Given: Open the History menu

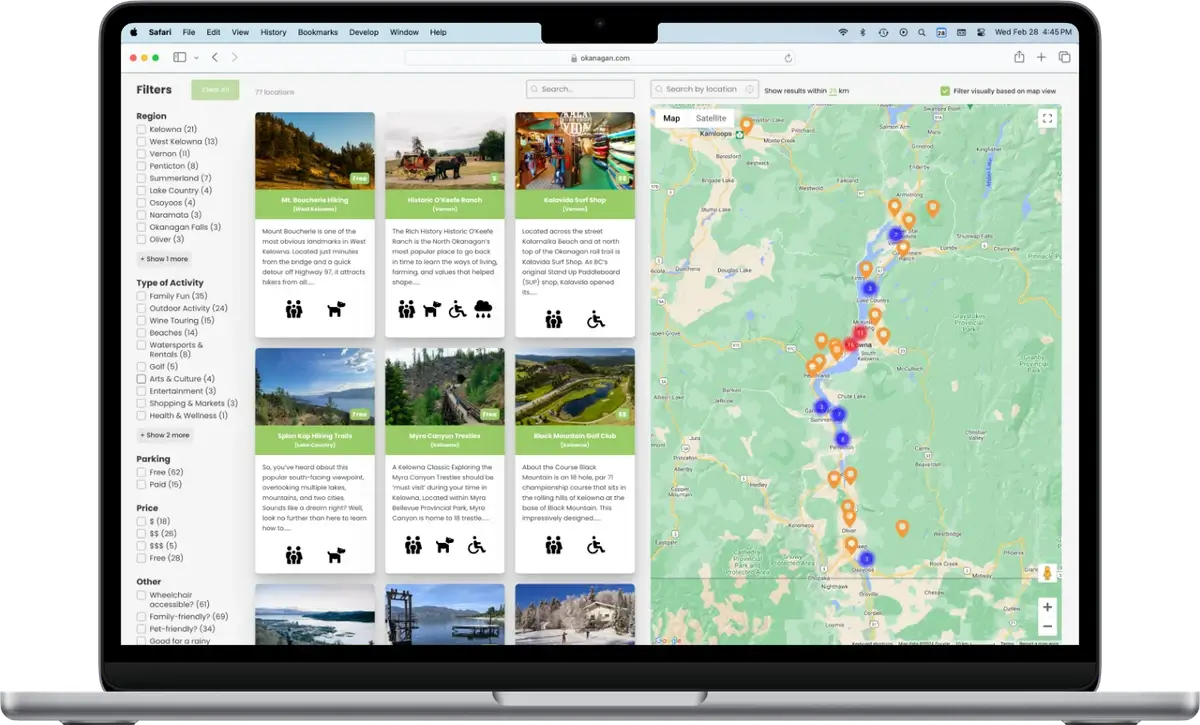Looking at the screenshot, I should tap(273, 32).
